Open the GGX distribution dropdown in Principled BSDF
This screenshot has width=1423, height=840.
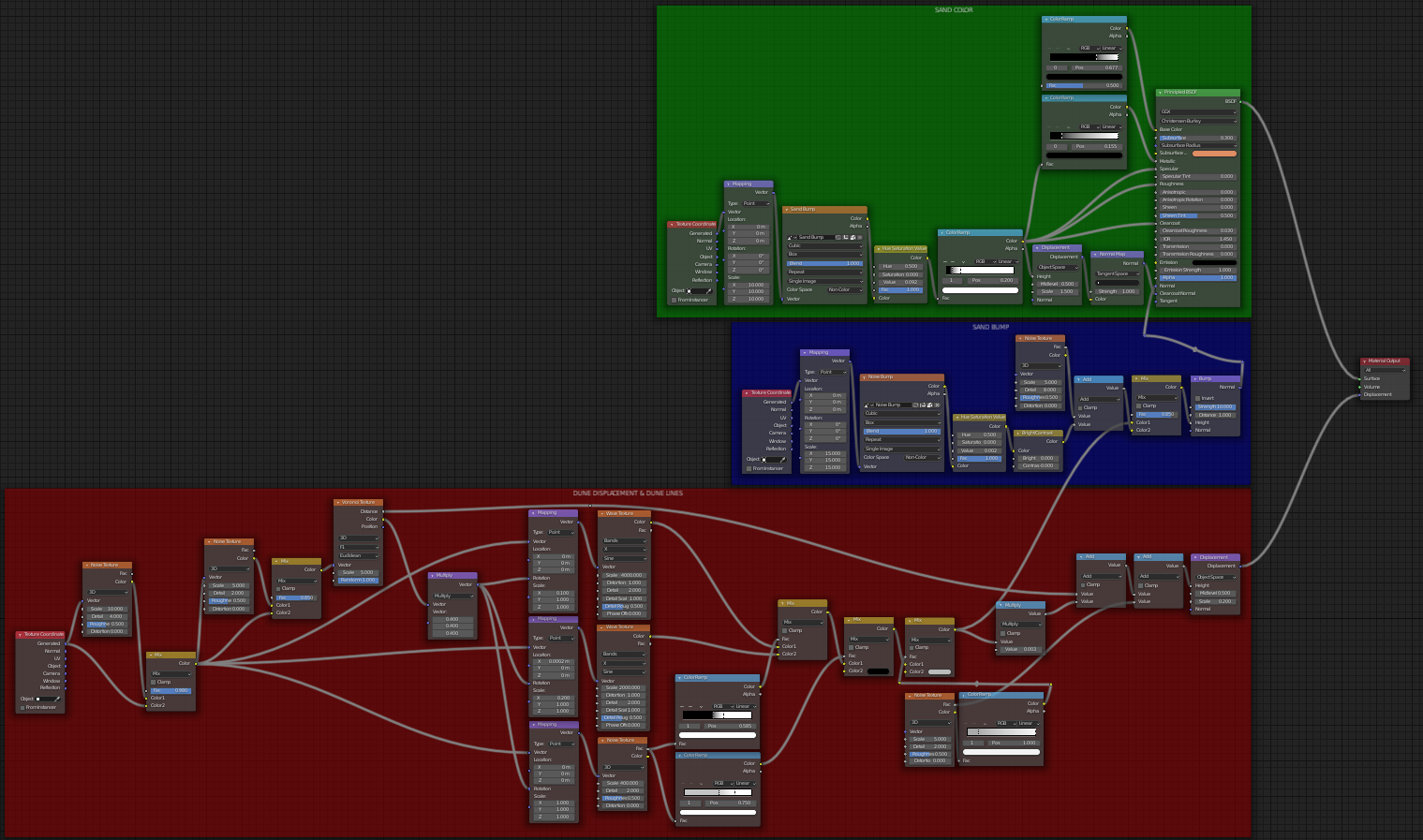(1198, 111)
